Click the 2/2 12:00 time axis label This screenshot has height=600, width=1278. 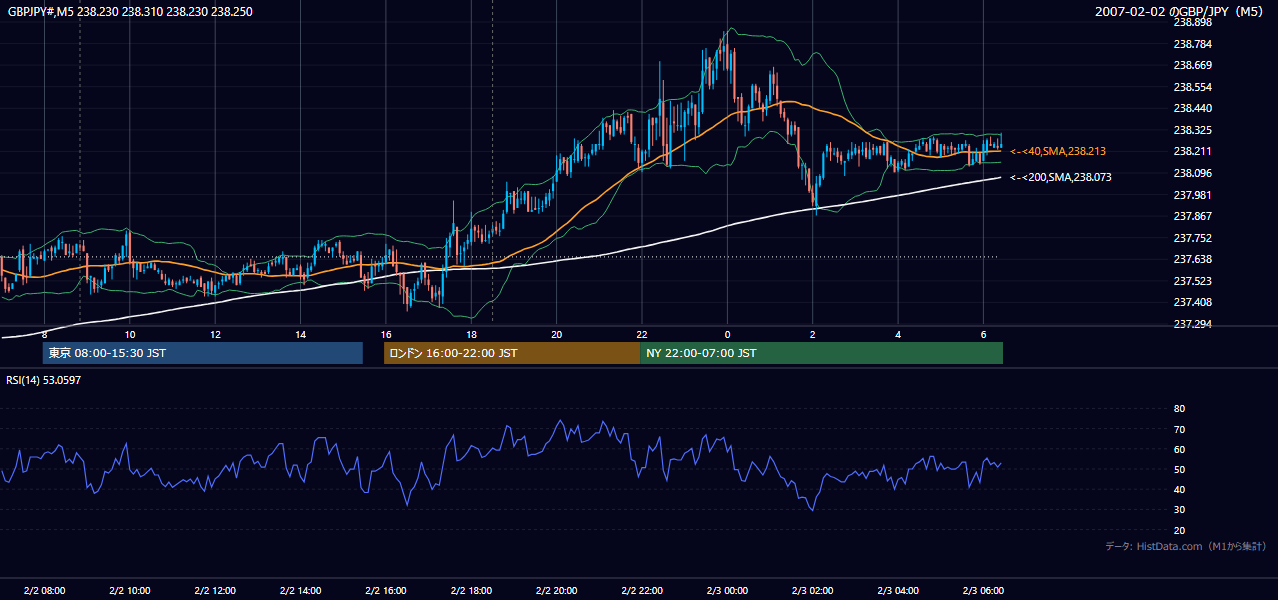(x=215, y=590)
